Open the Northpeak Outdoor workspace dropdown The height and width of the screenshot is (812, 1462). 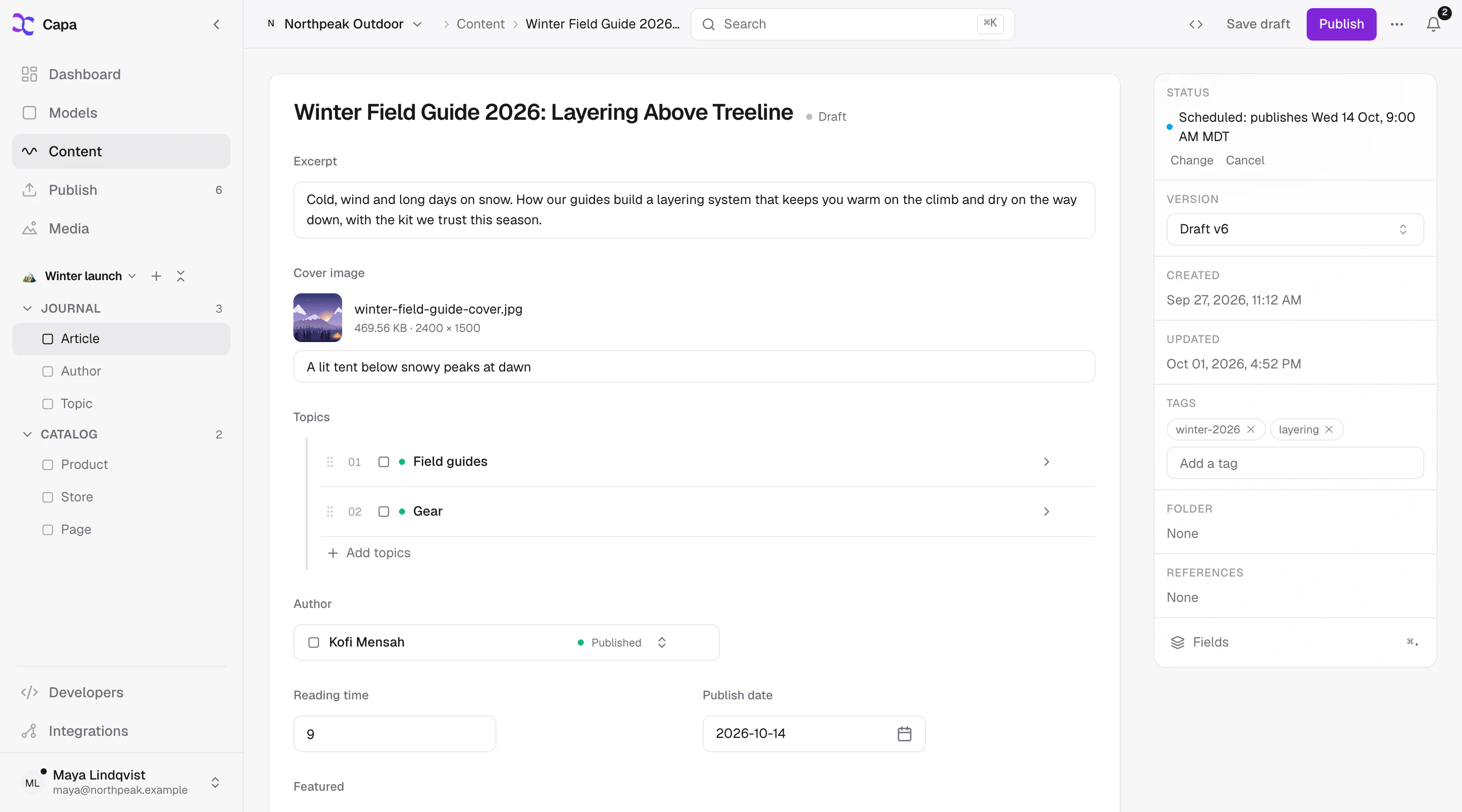[x=345, y=24]
